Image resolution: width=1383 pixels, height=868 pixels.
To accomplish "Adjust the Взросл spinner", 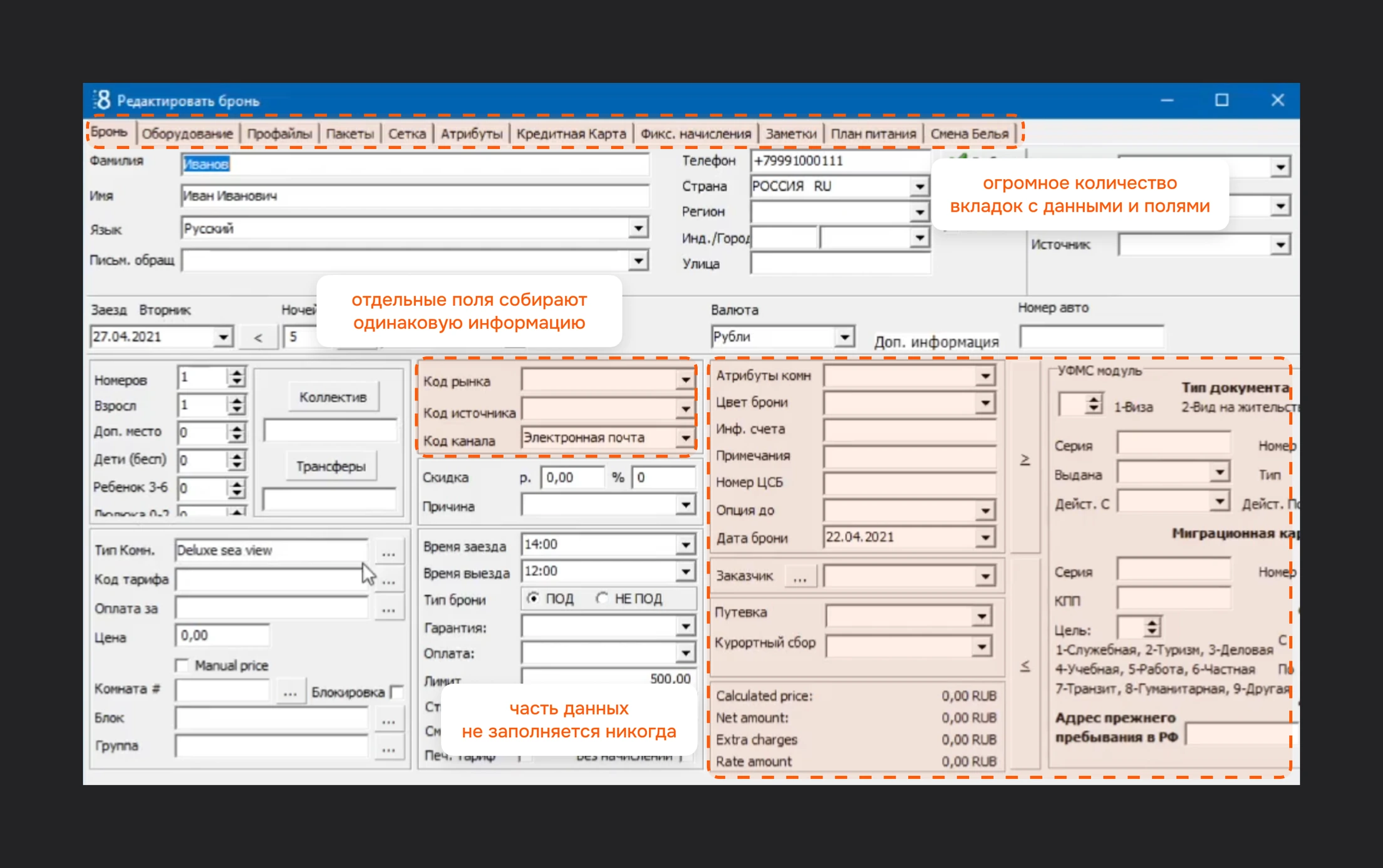I will pyautogui.click(x=236, y=405).
